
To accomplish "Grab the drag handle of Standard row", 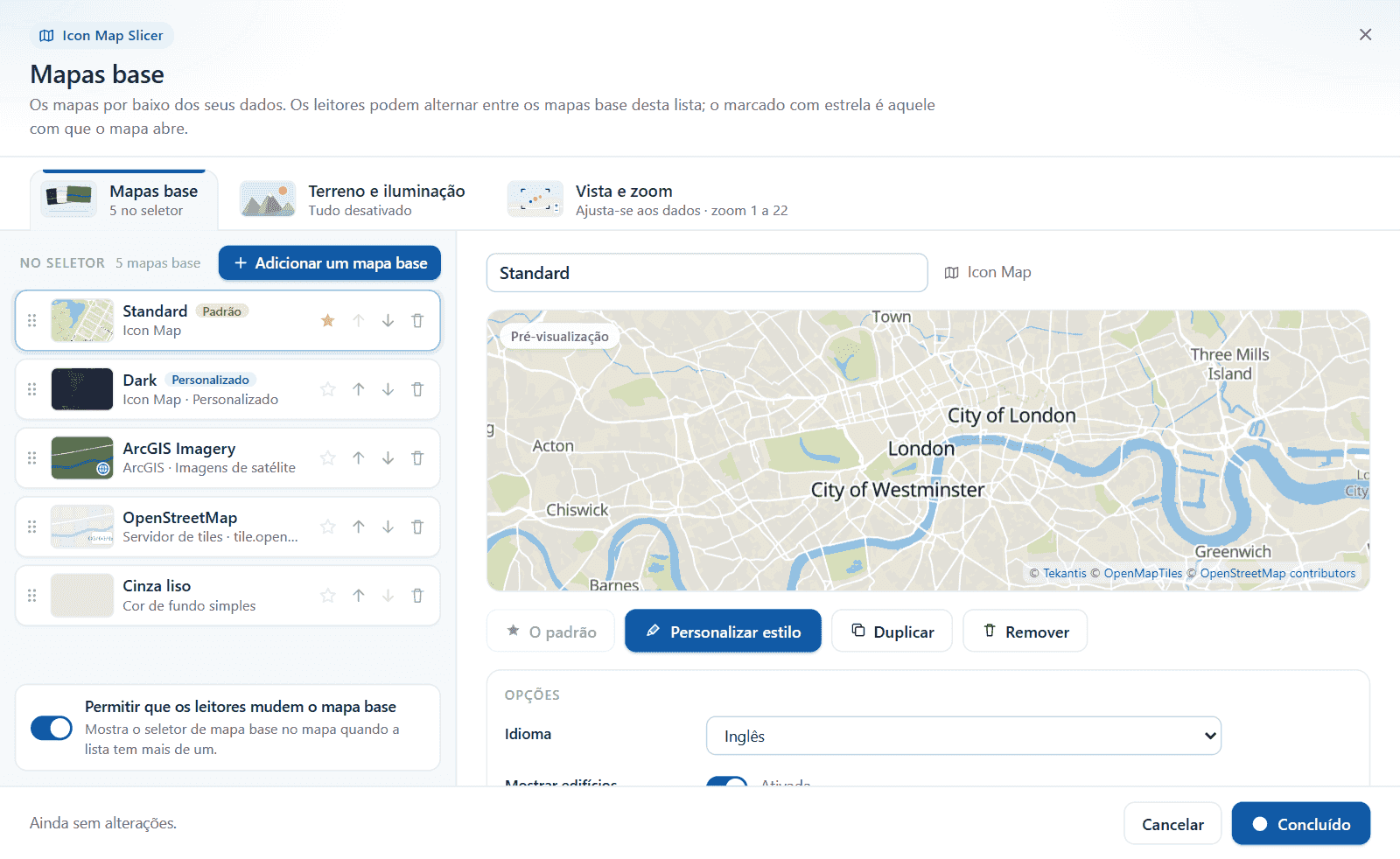I will pos(32,320).
